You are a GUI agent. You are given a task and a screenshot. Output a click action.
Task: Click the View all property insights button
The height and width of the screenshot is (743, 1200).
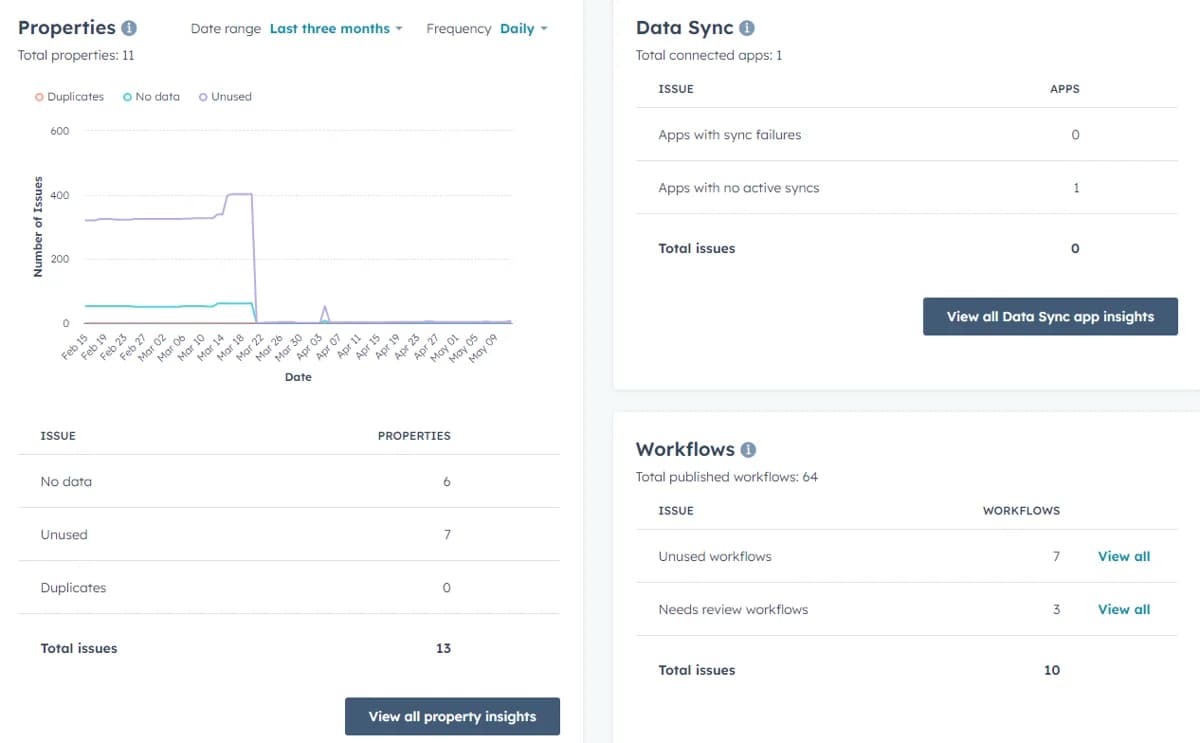click(x=452, y=716)
